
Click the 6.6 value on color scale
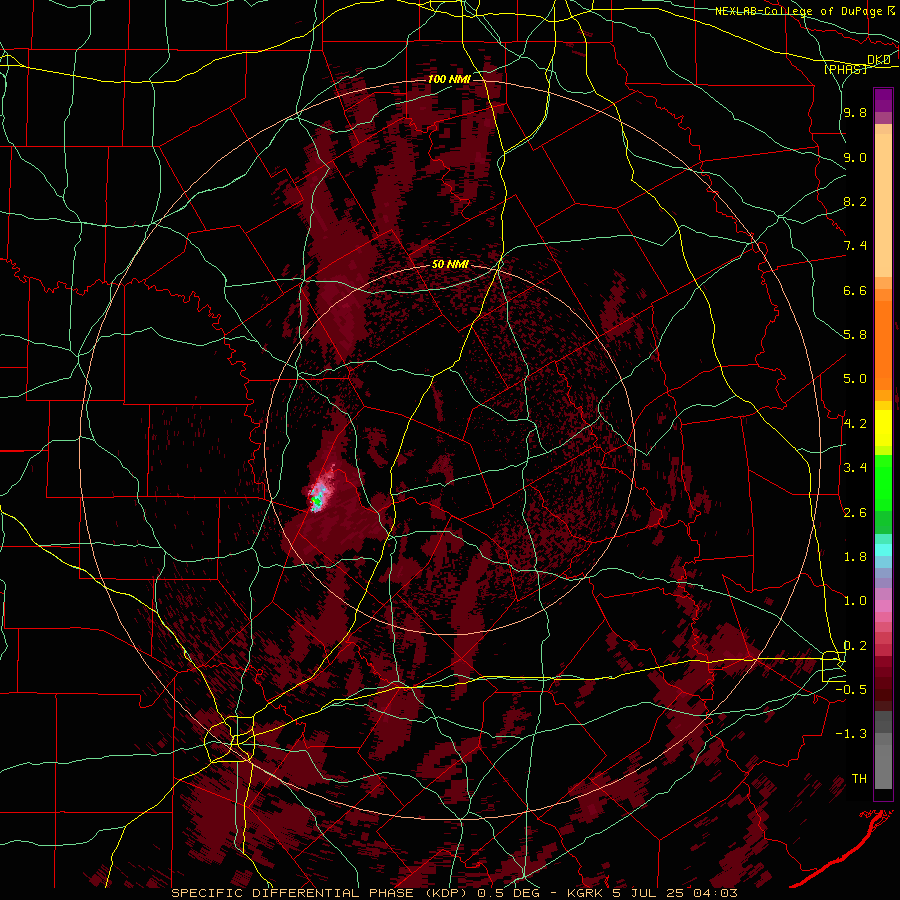click(855, 290)
